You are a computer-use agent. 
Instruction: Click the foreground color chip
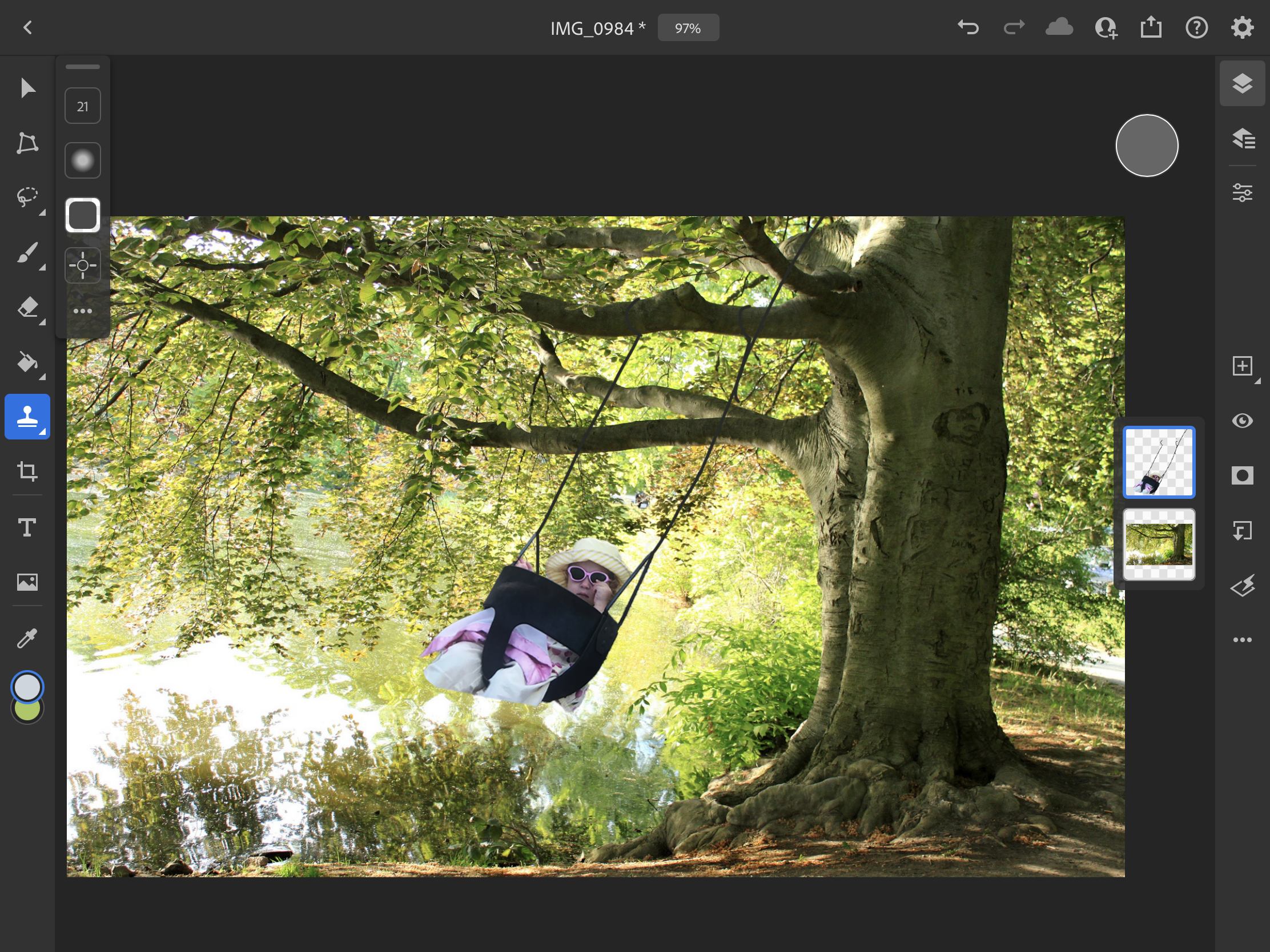tap(27, 686)
